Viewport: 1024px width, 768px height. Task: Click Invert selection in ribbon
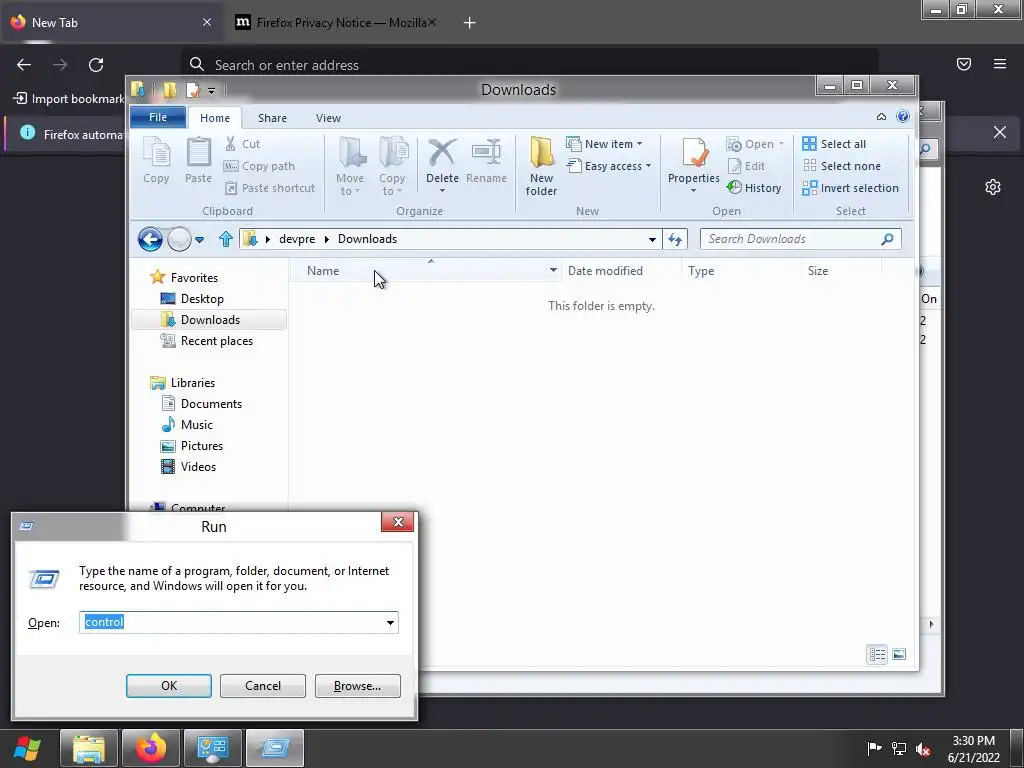[x=850, y=188]
